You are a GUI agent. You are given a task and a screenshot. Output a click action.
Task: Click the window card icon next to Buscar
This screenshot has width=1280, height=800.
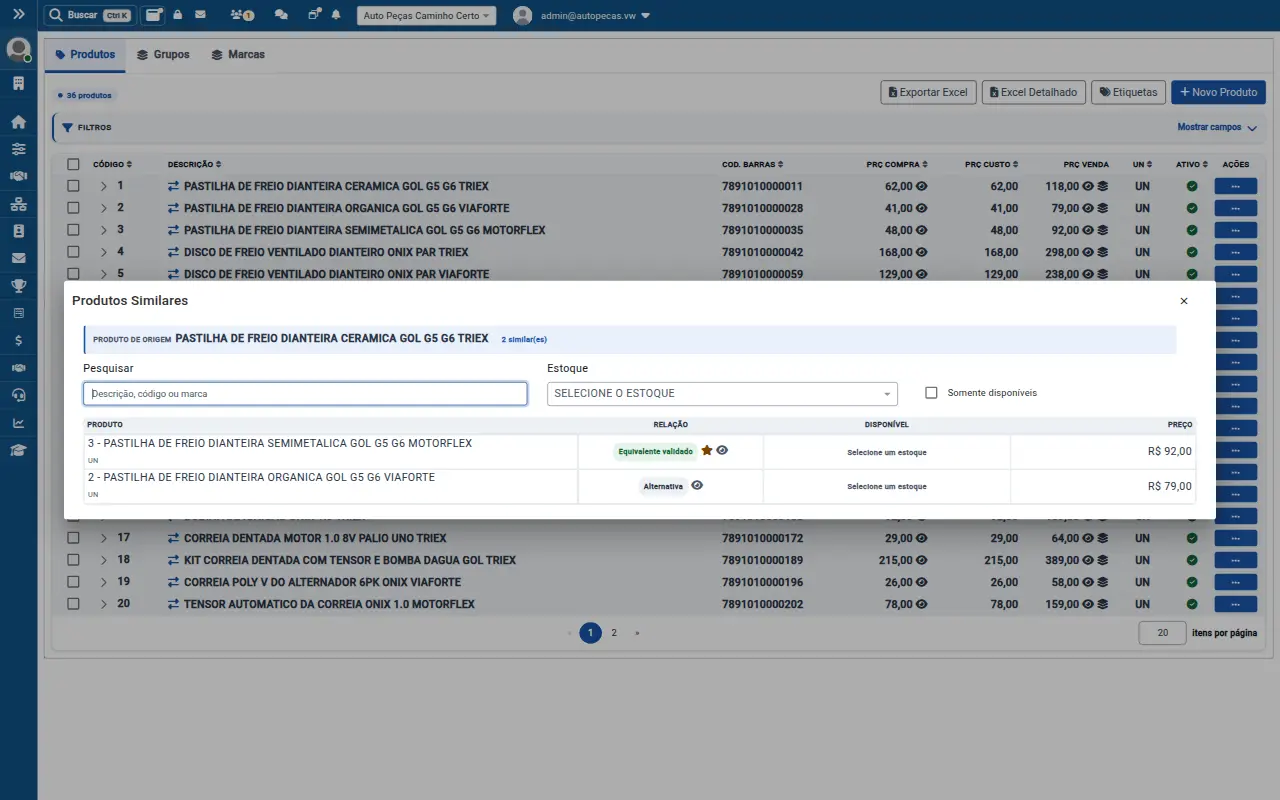click(x=153, y=15)
